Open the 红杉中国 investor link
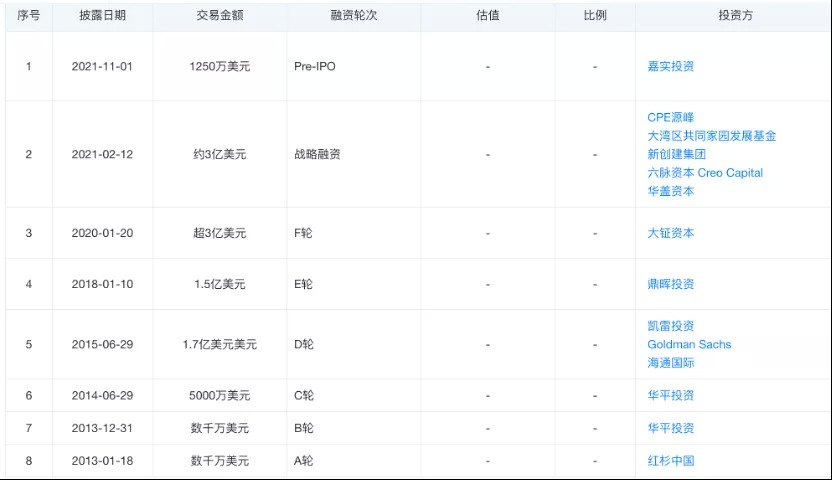Image resolution: width=832 pixels, height=480 pixels. [670, 461]
